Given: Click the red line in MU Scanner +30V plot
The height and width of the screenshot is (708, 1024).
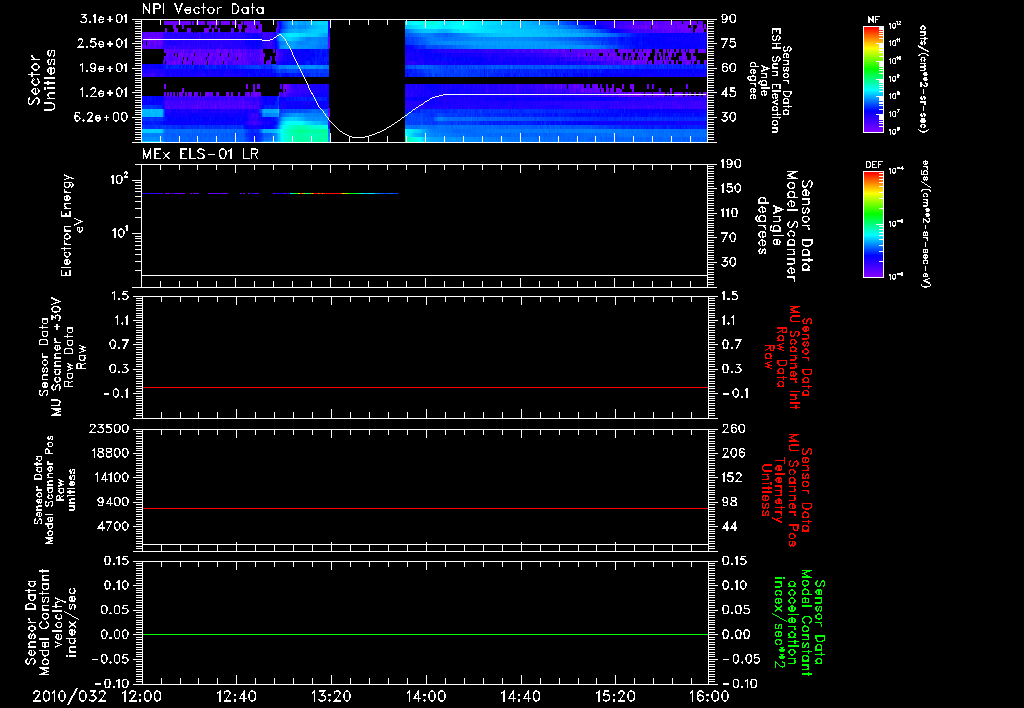Looking at the screenshot, I should click(425, 388).
